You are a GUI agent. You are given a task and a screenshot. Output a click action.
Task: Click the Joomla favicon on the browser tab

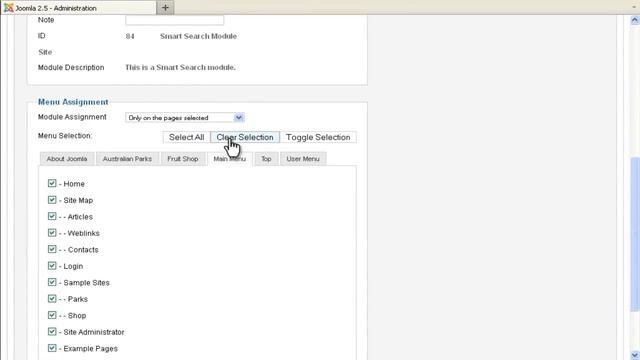point(9,8)
